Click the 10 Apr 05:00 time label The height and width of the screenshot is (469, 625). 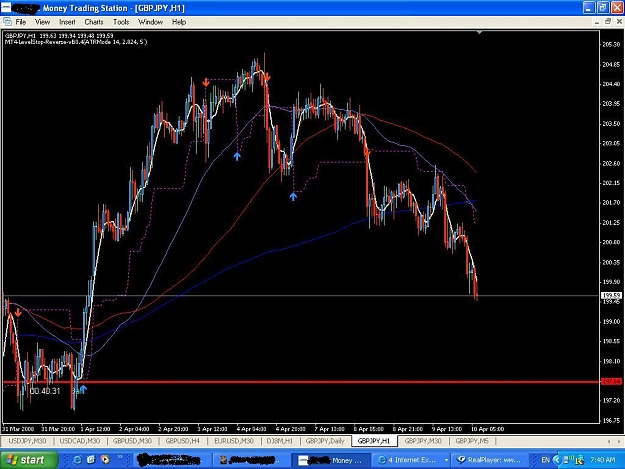coord(487,429)
